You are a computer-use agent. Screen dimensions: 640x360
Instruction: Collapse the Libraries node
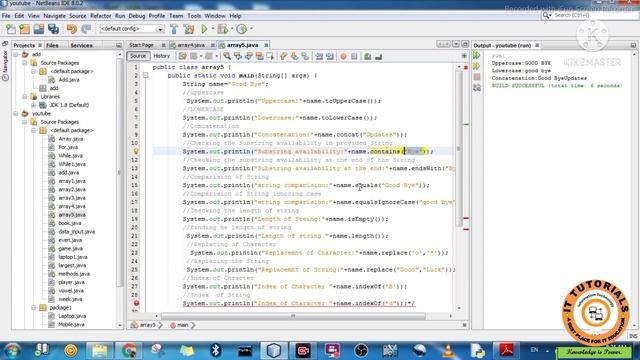pyautogui.click(x=25, y=97)
